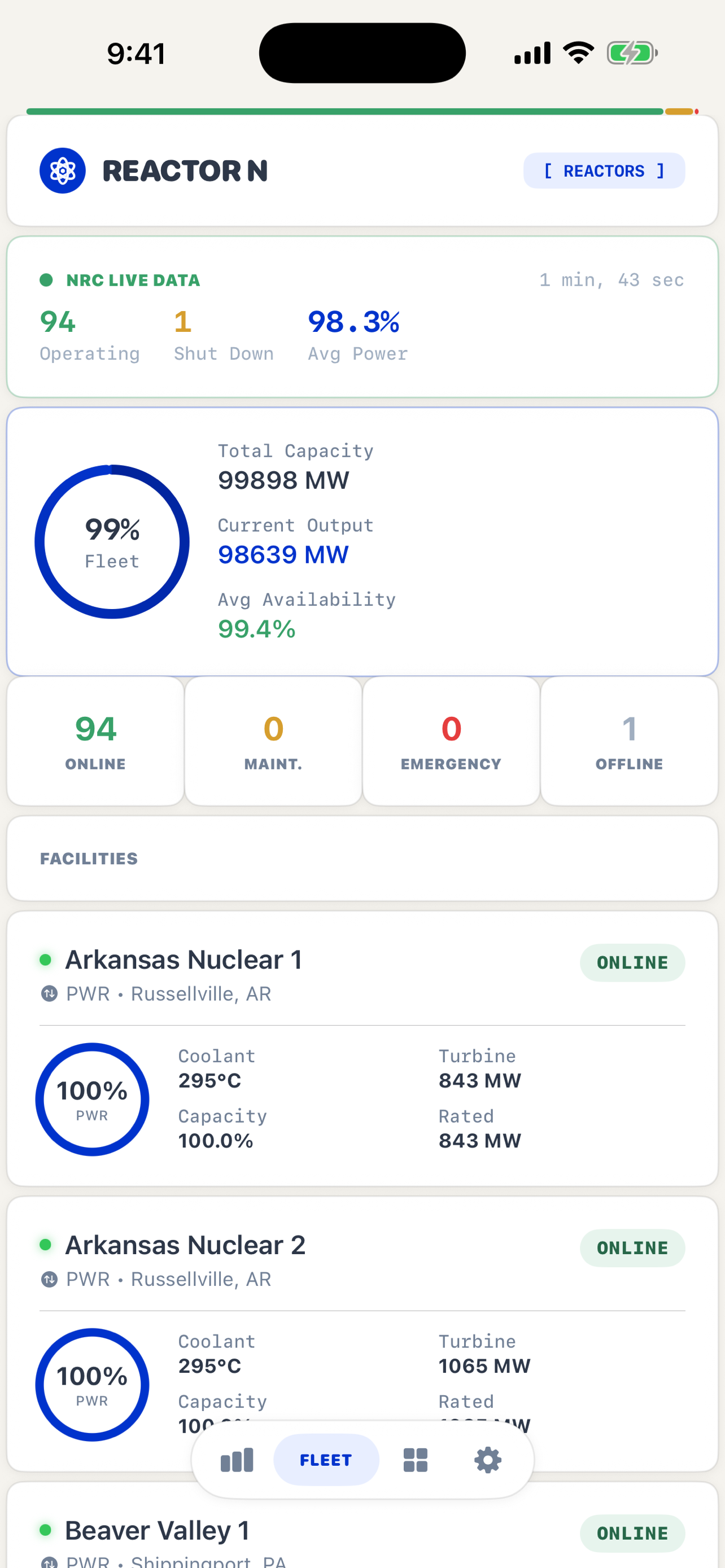The height and width of the screenshot is (1568, 725).
Task: Tap the ONLINE badge for Arkansas Nuclear 1
Action: tap(632, 962)
